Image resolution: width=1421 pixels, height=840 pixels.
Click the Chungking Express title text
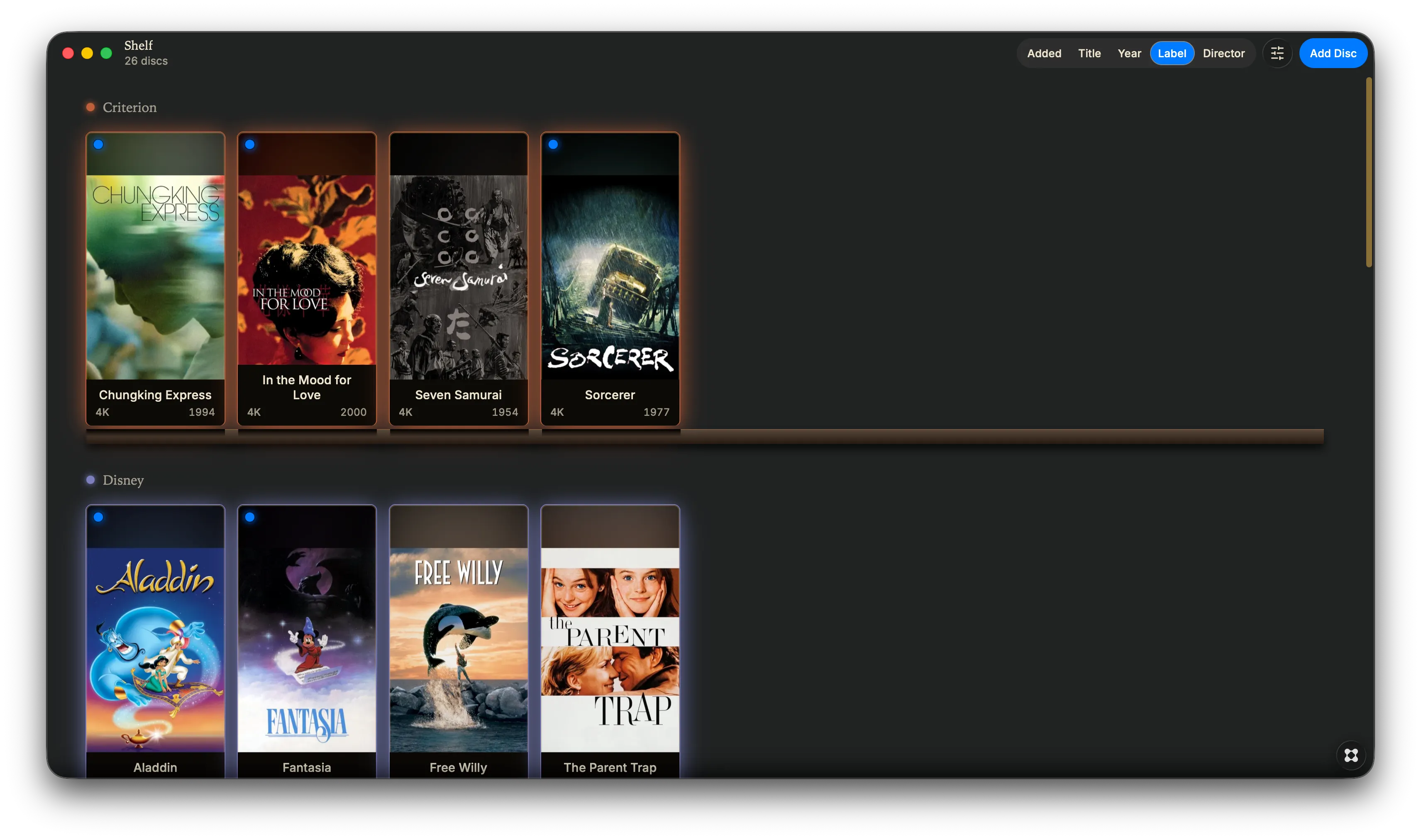coord(155,395)
